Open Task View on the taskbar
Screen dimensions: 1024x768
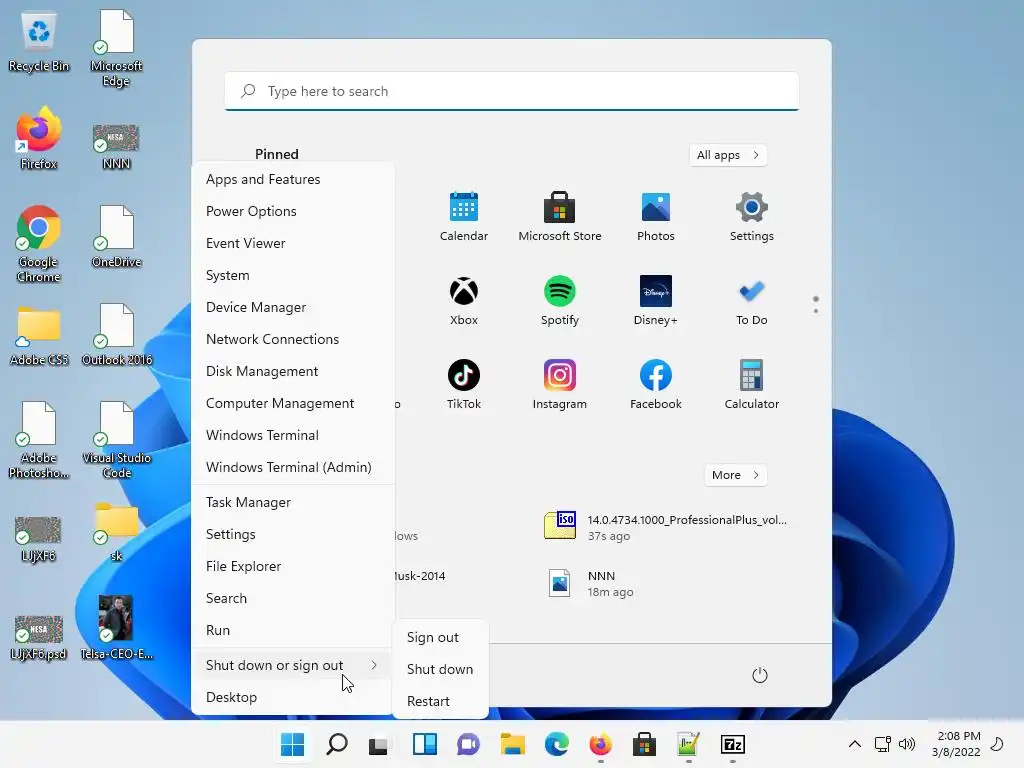pos(379,744)
